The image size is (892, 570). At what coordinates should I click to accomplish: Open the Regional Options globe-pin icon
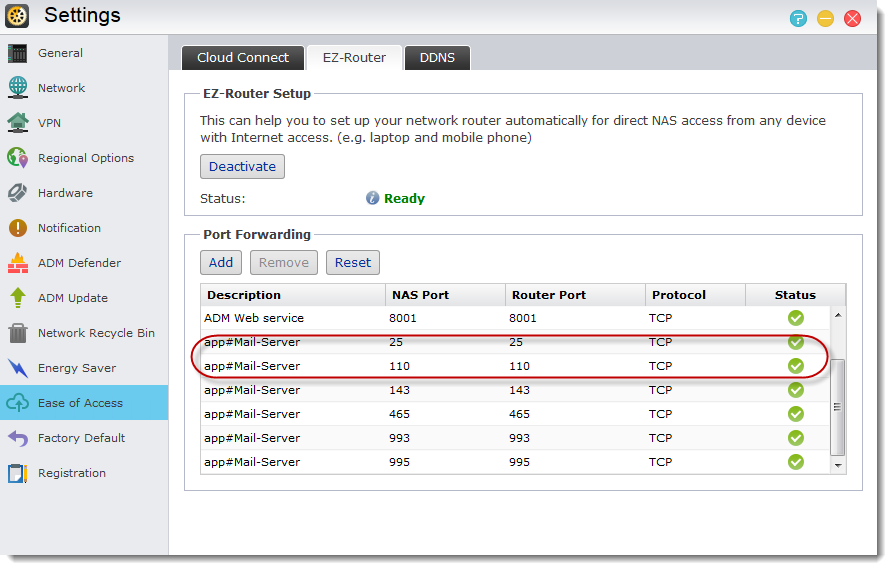pyautogui.click(x=18, y=158)
